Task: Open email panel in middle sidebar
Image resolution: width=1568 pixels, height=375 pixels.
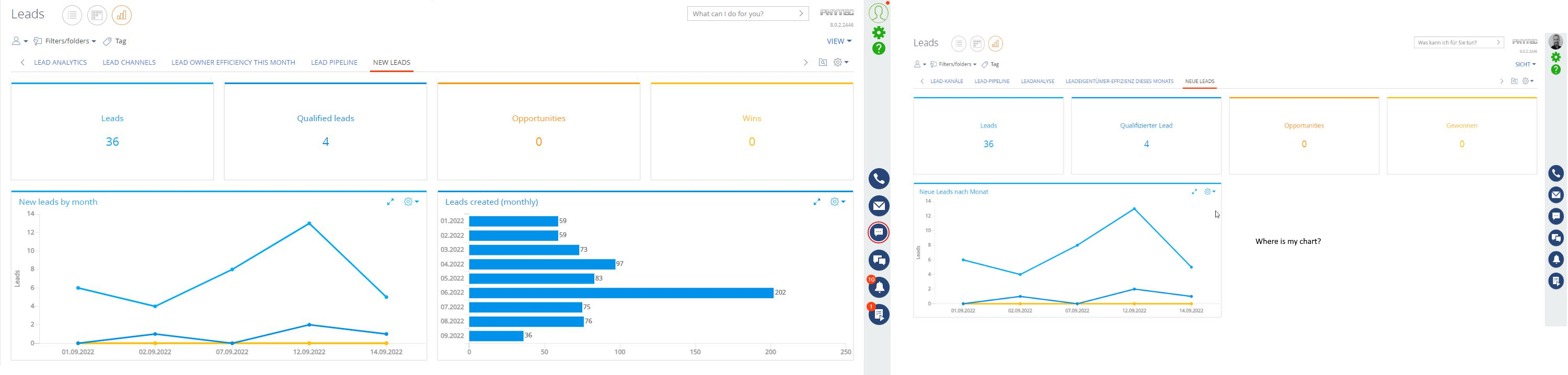Action: 879,206
